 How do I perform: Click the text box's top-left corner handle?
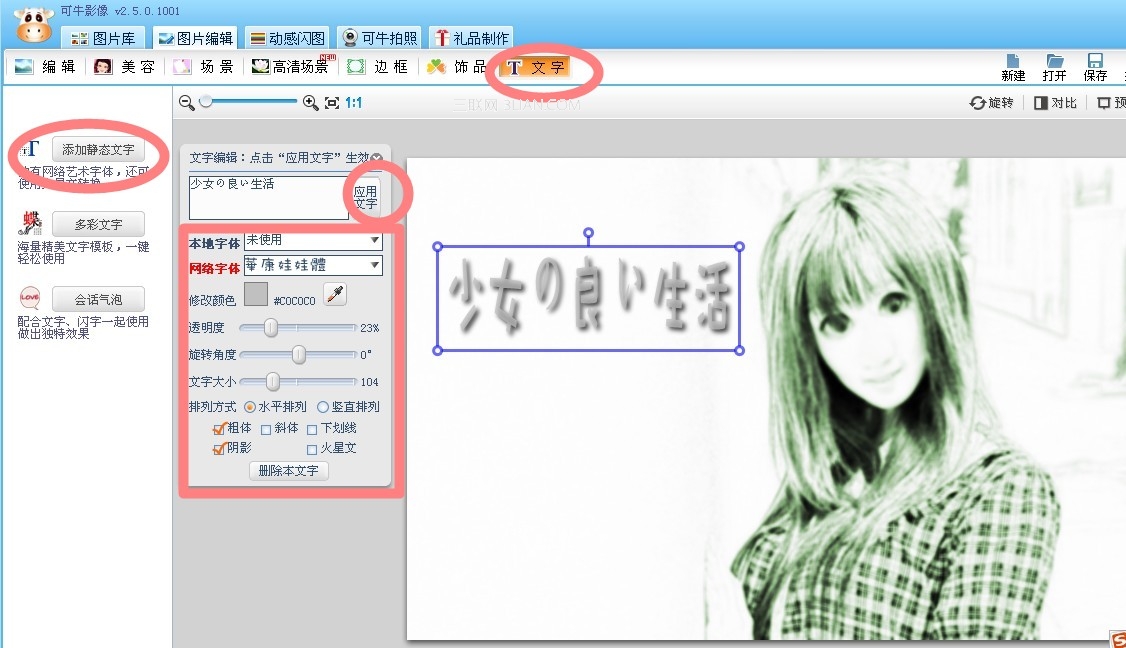click(437, 246)
